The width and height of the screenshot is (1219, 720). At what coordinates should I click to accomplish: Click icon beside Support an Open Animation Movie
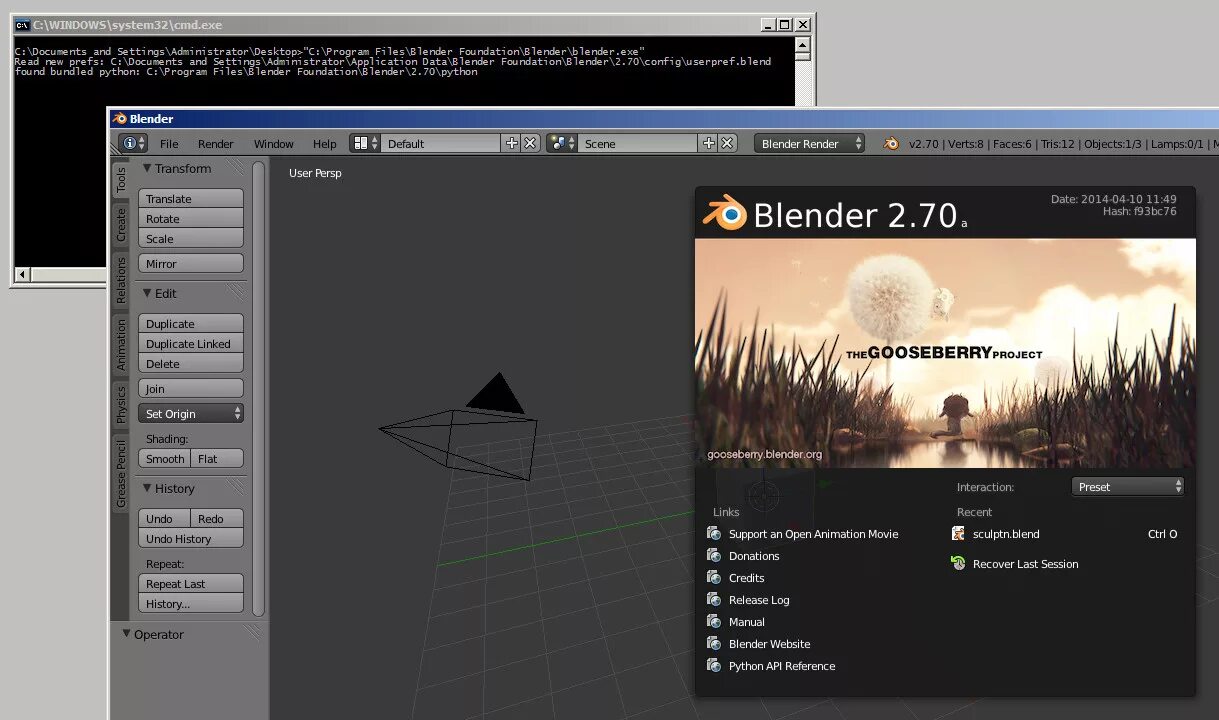pyautogui.click(x=714, y=533)
